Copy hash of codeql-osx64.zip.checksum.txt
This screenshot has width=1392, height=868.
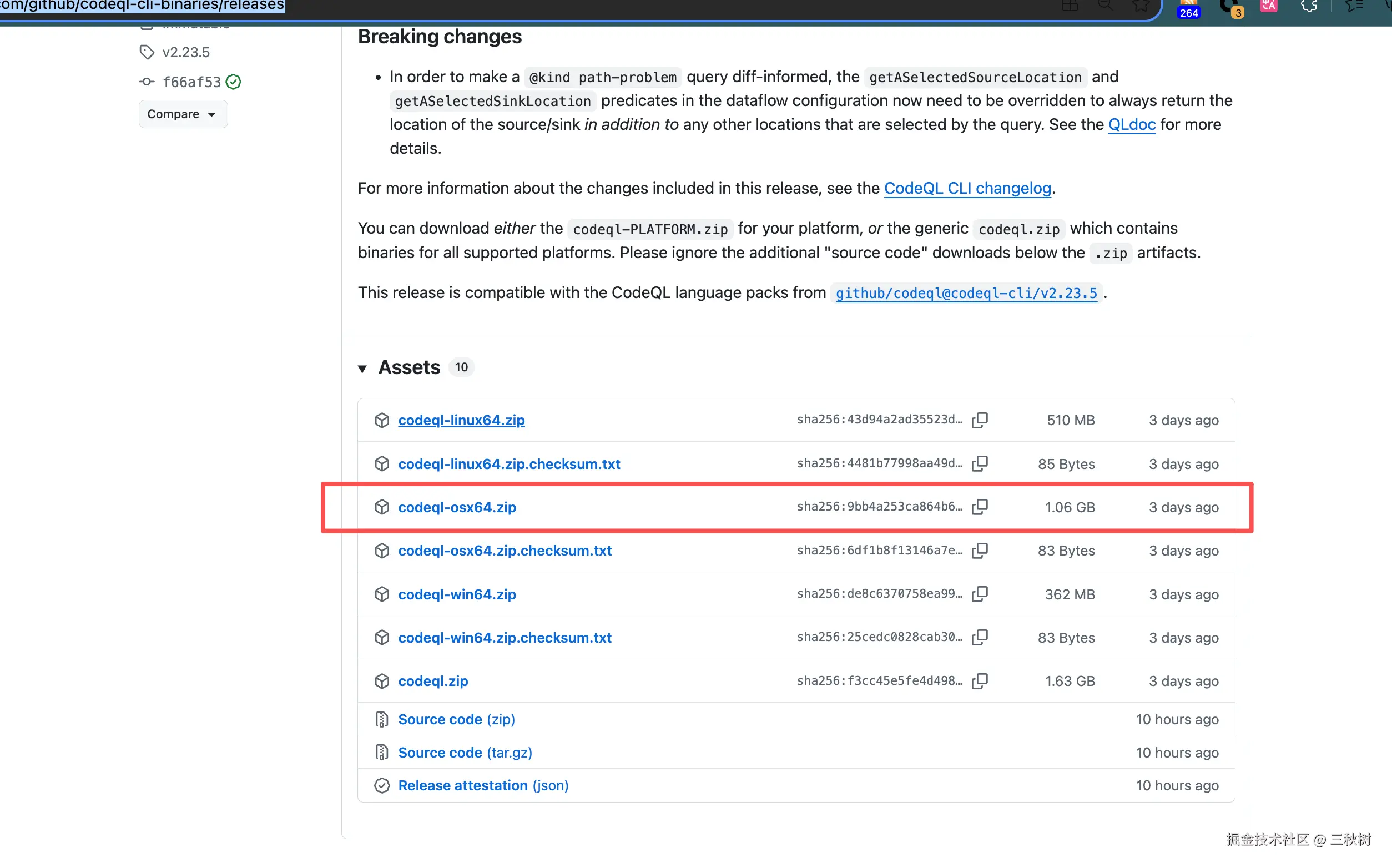coord(979,551)
